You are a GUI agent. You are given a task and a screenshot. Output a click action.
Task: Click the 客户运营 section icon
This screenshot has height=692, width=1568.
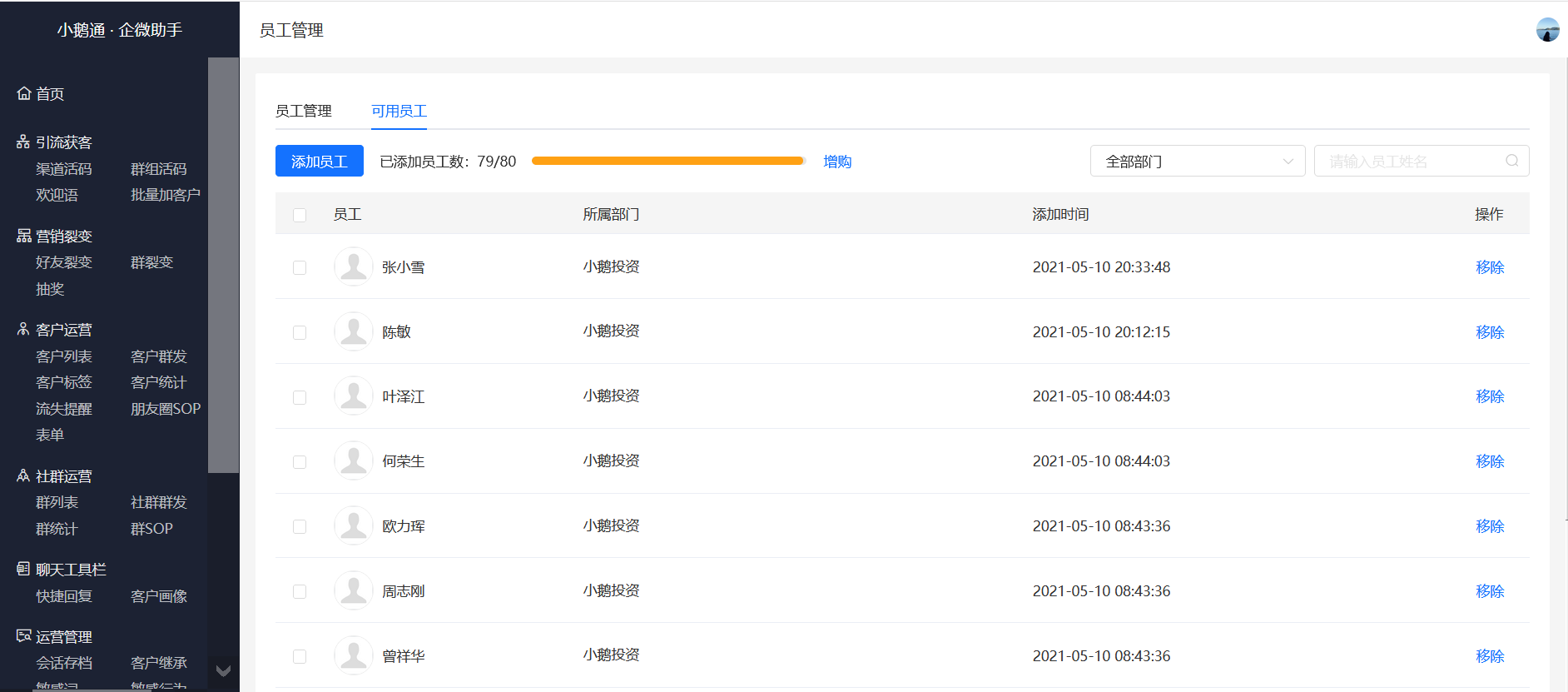23,329
